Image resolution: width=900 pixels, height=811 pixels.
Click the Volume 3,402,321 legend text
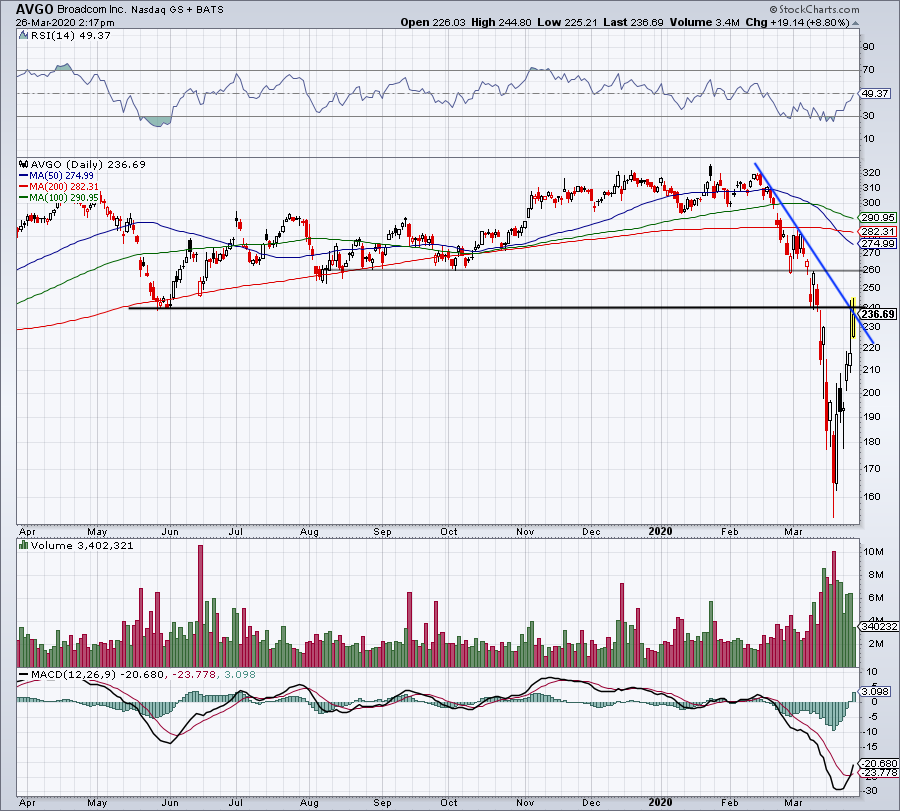pyautogui.click(x=82, y=545)
